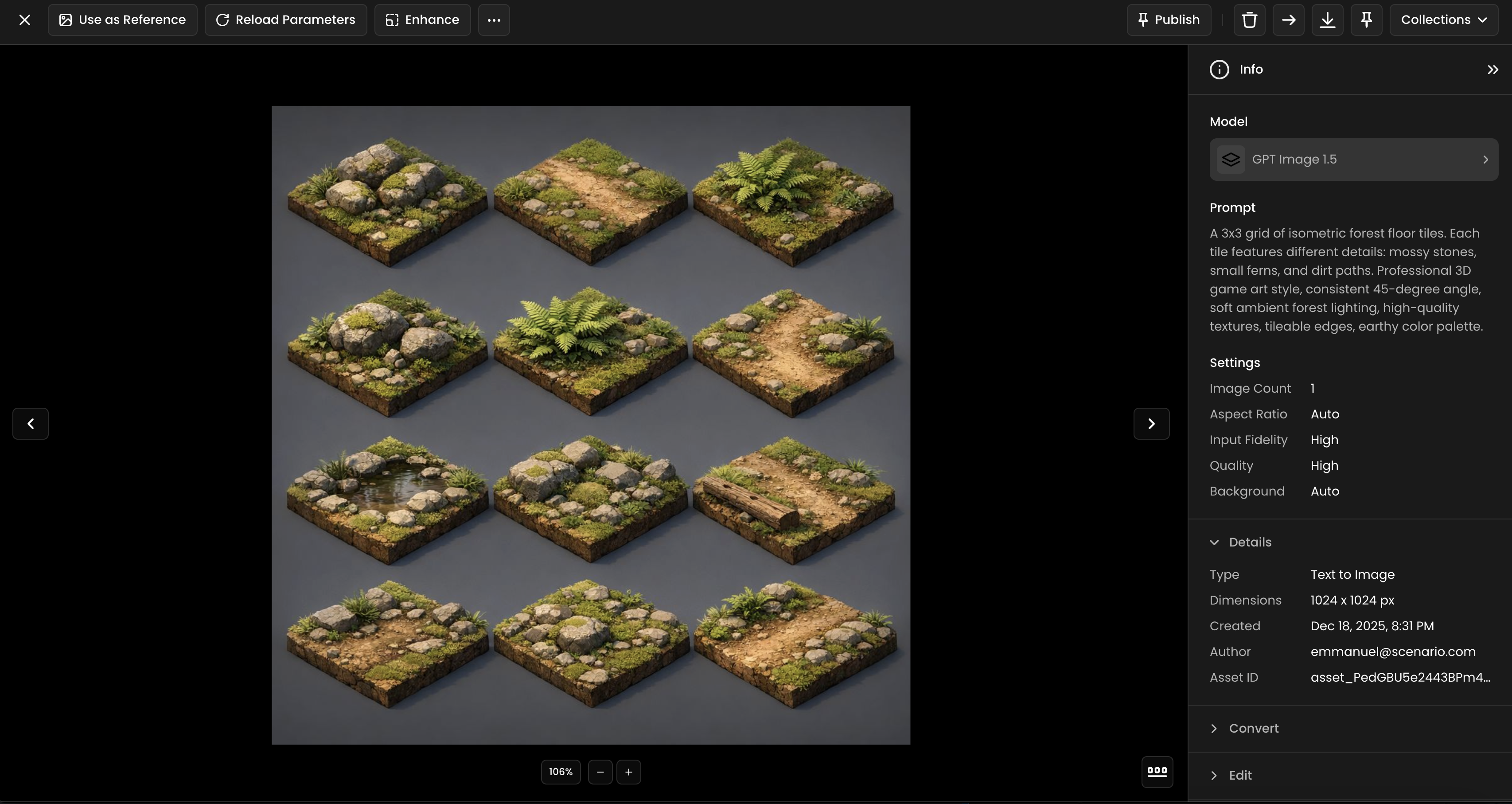Open the Collections dropdown

tap(1443, 20)
